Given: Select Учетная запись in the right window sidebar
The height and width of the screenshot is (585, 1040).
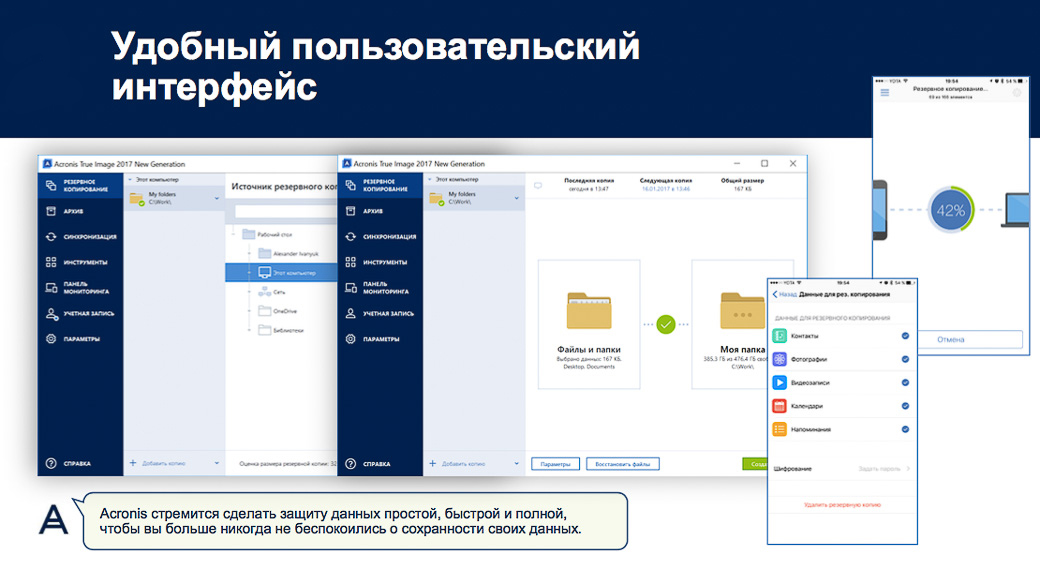Looking at the screenshot, I should click(380, 313).
